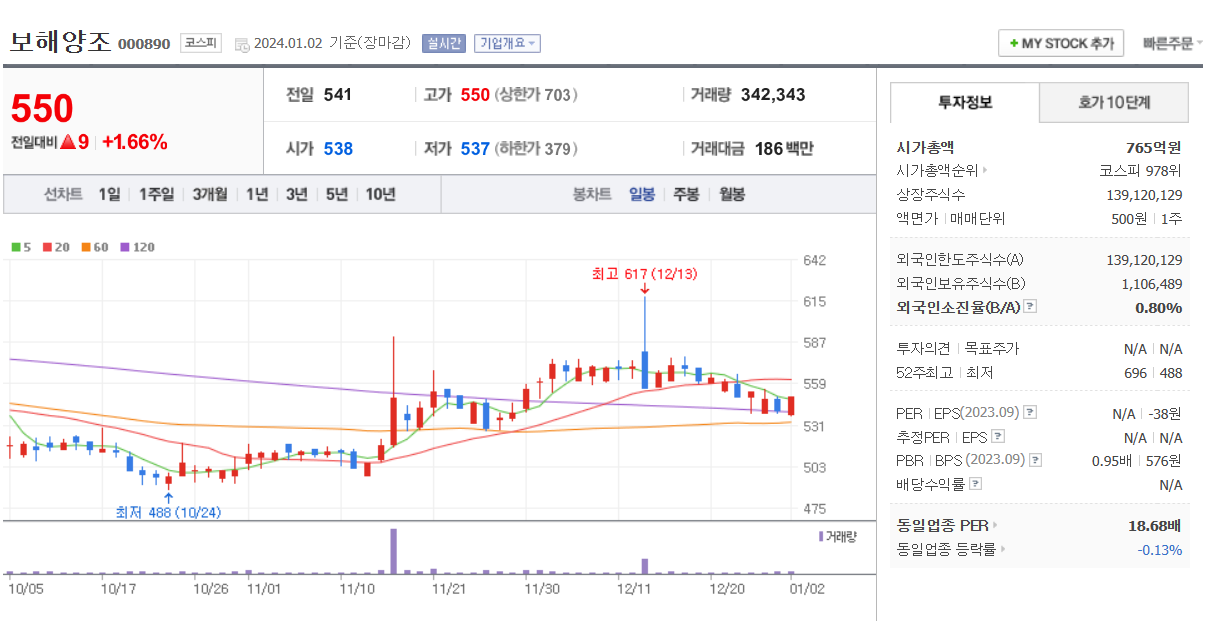
Task: Click the help icon next to PER EPS(2023.09)
Action: [1030, 412]
